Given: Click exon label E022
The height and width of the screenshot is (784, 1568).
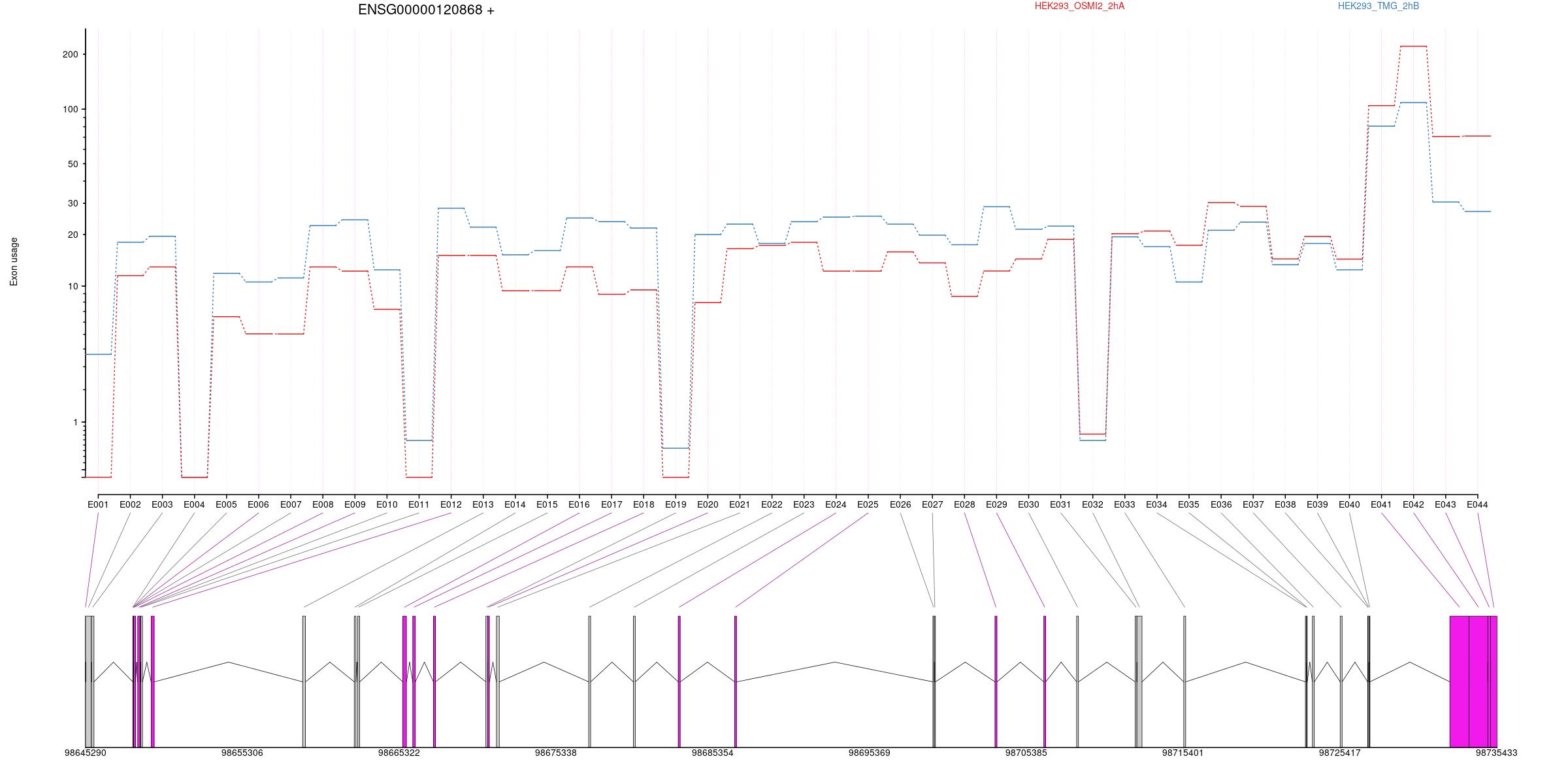Looking at the screenshot, I should pos(772,504).
